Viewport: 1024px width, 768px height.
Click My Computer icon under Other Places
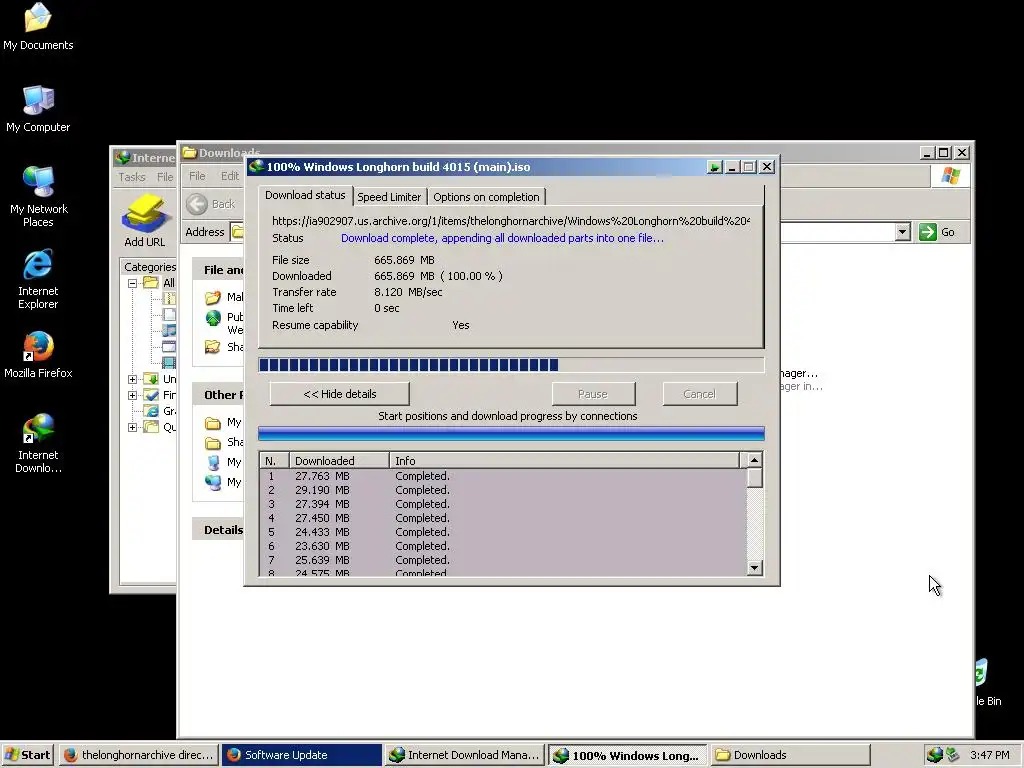click(213, 462)
